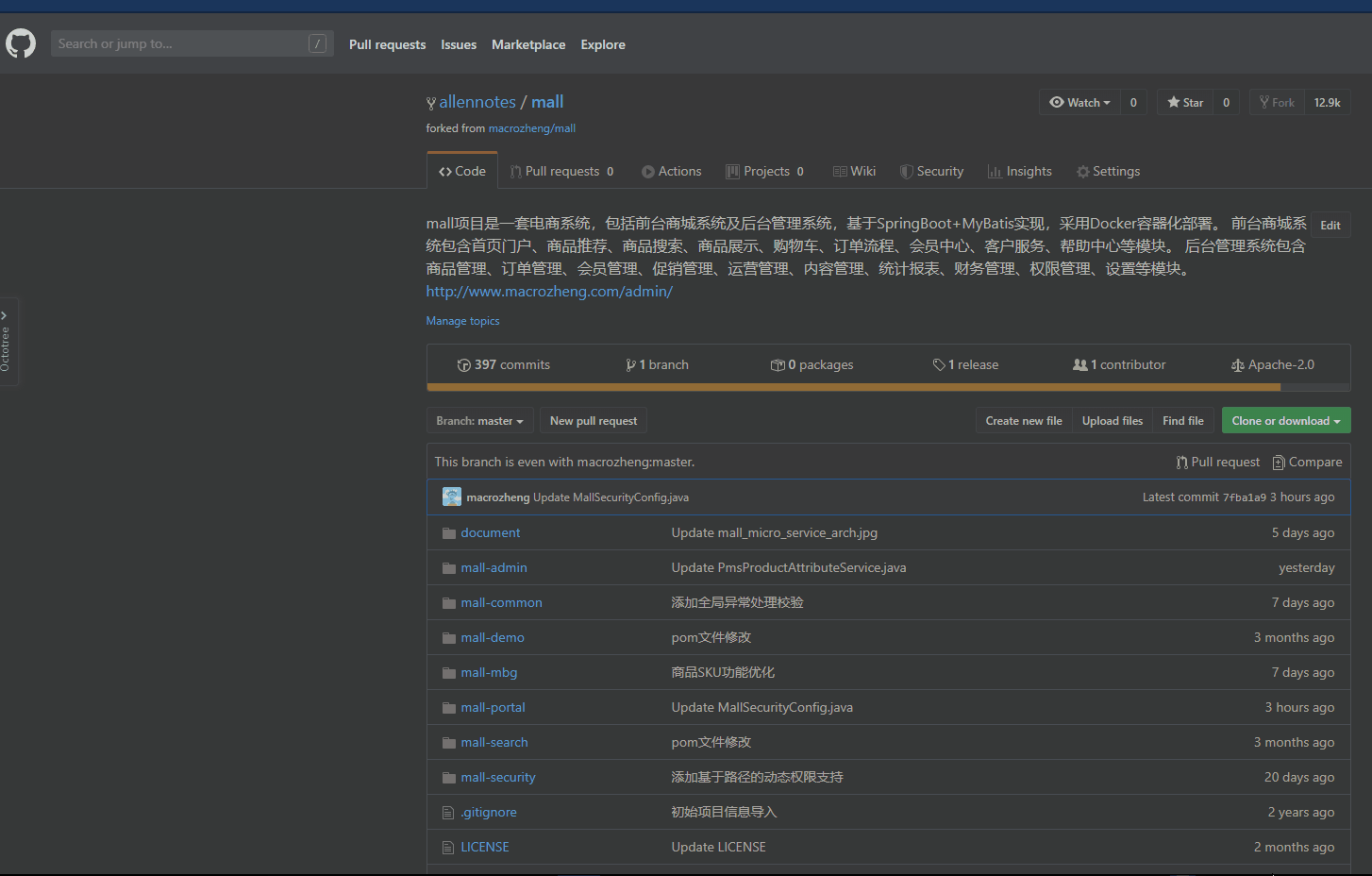Image resolution: width=1372 pixels, height=876 pixels.
Task: Open the Watch notifications dropdown
Action: pos(1079,102)
